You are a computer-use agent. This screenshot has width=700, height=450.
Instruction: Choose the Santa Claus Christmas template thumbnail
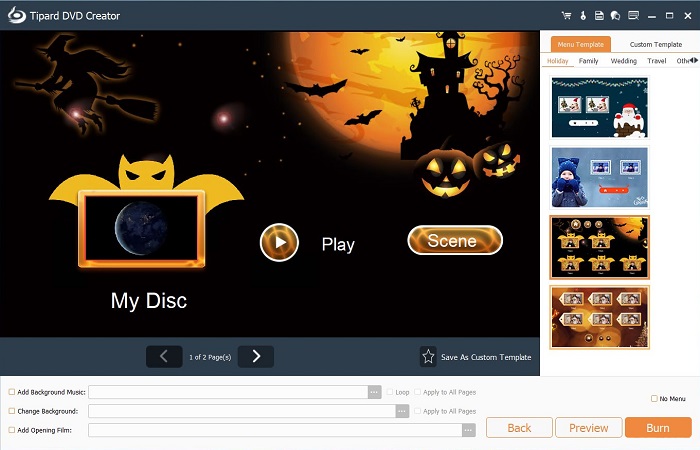point(599,107)
